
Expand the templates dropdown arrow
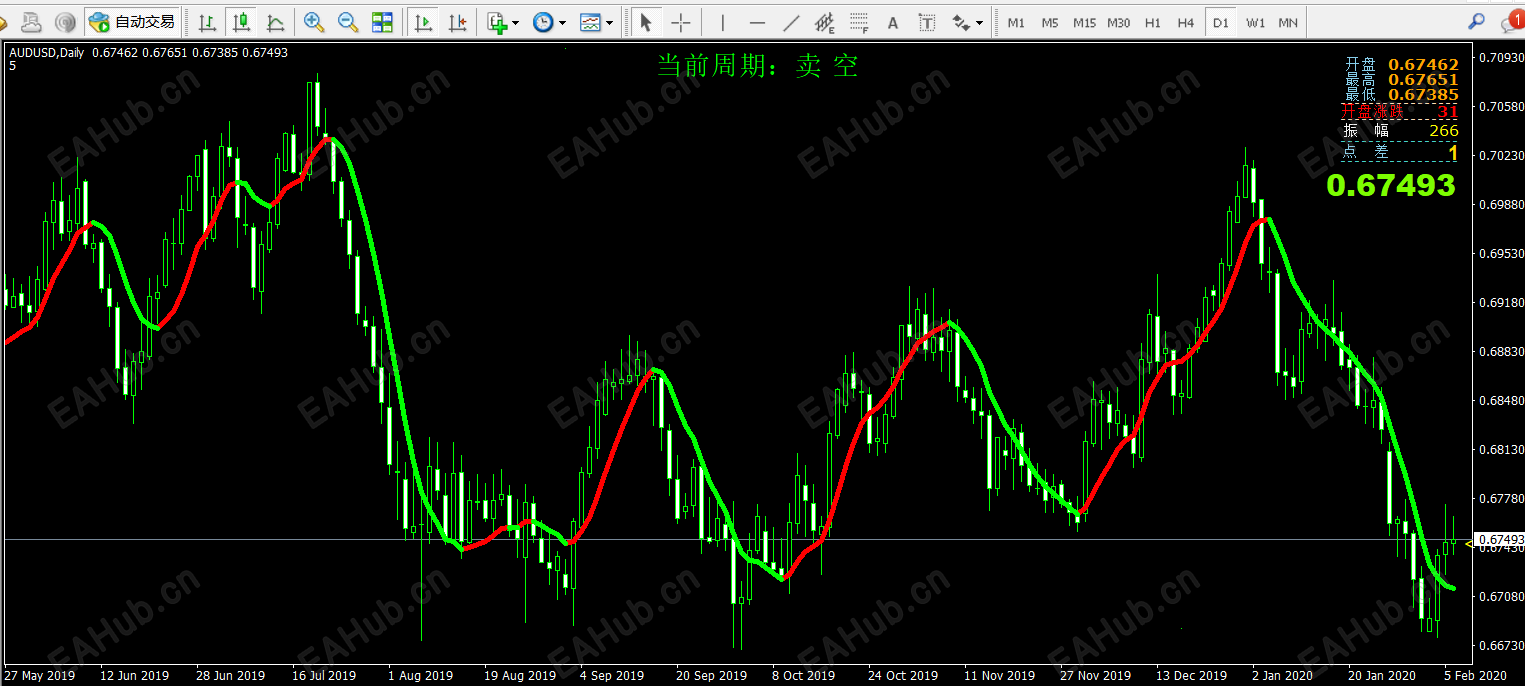(609, 22)
